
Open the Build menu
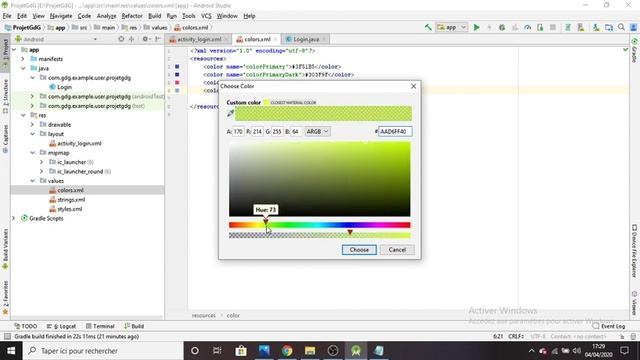155,16
